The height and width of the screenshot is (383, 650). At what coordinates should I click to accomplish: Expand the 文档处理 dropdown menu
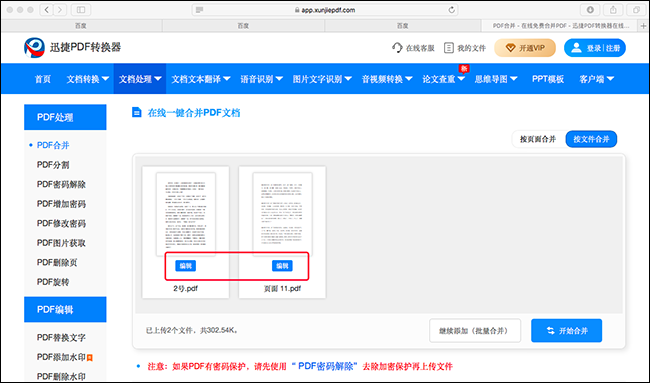pyautogui.click(x=140, y=79)
